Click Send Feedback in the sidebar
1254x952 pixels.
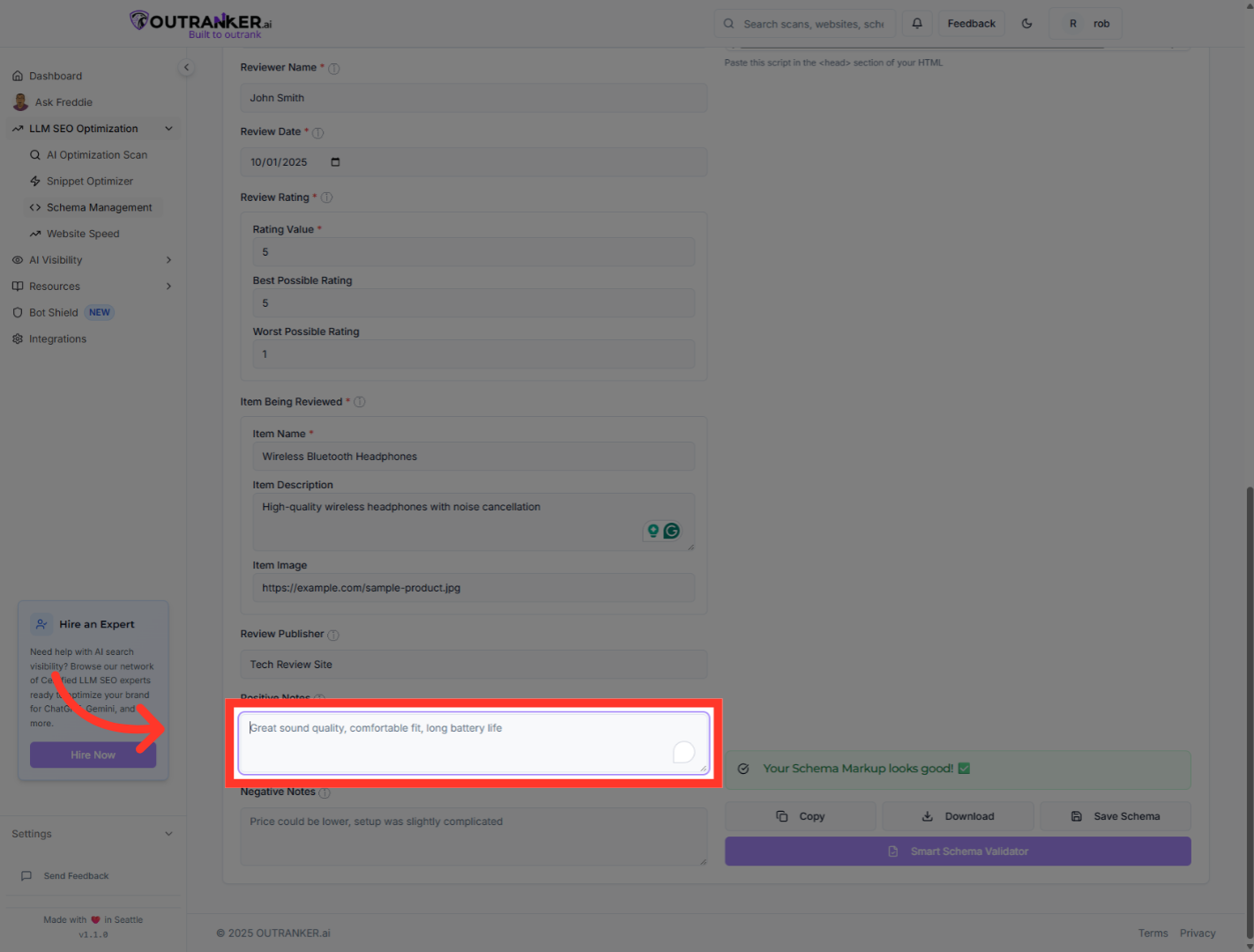76,876
